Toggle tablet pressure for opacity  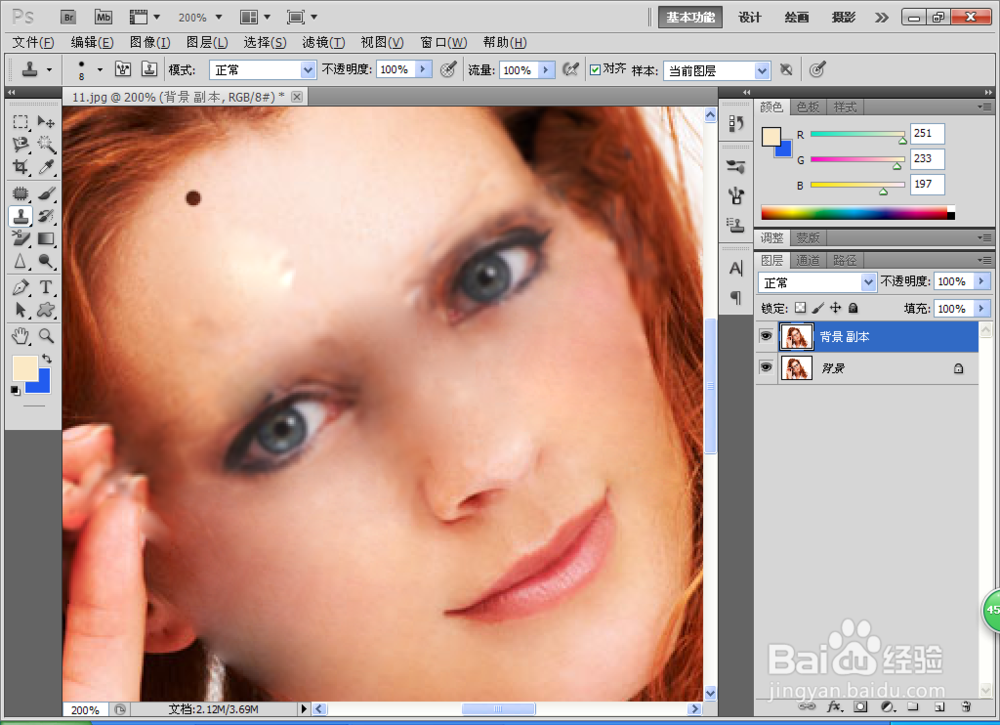(x=448, y=69)
